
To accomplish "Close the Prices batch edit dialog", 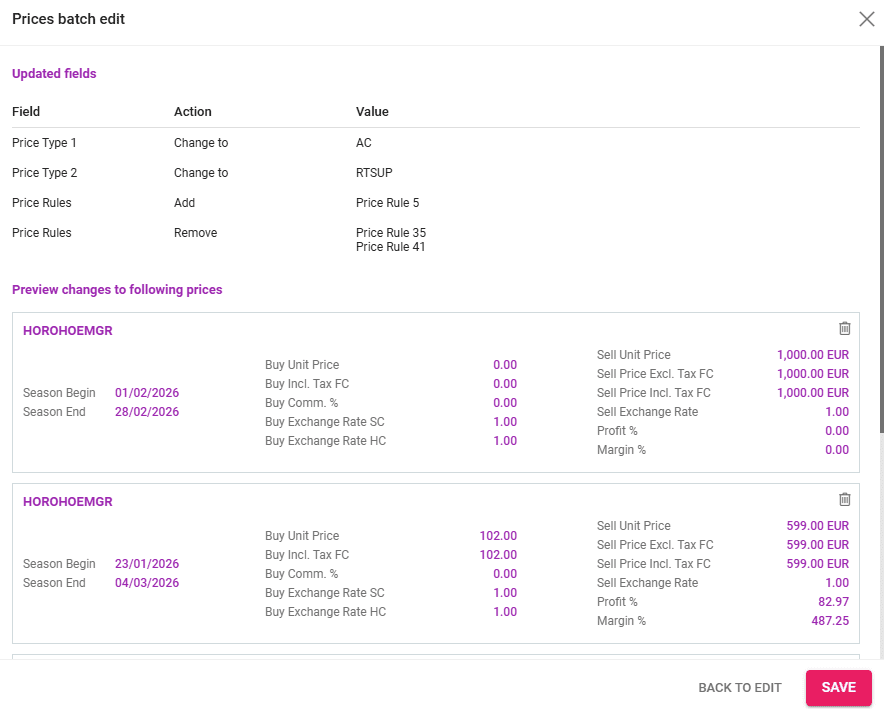I will point(866,19).
